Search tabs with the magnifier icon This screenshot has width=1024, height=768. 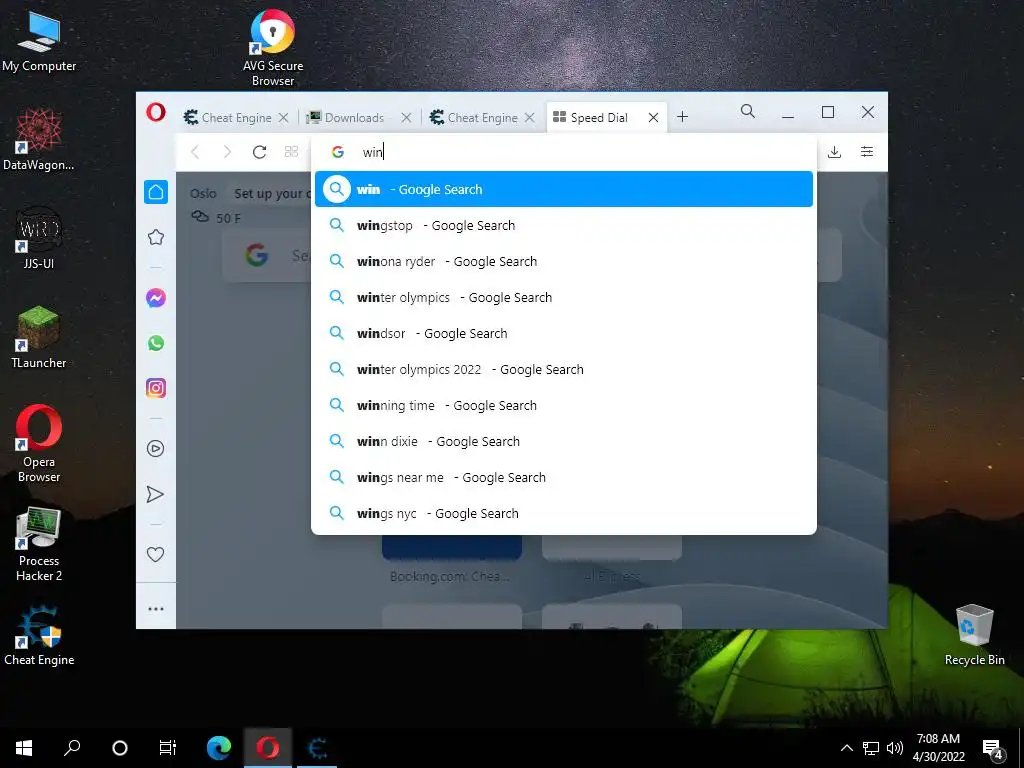point(748,112)
